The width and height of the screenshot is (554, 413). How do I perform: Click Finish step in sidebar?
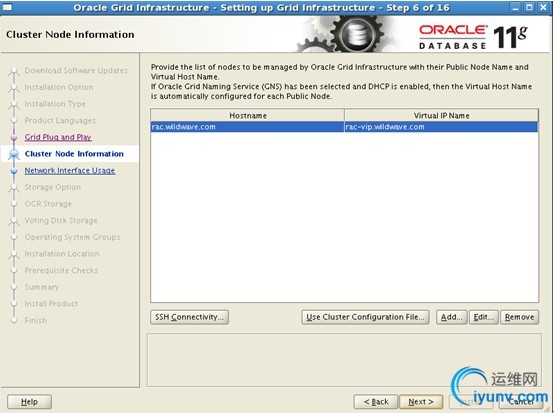[x=35, y=320]
